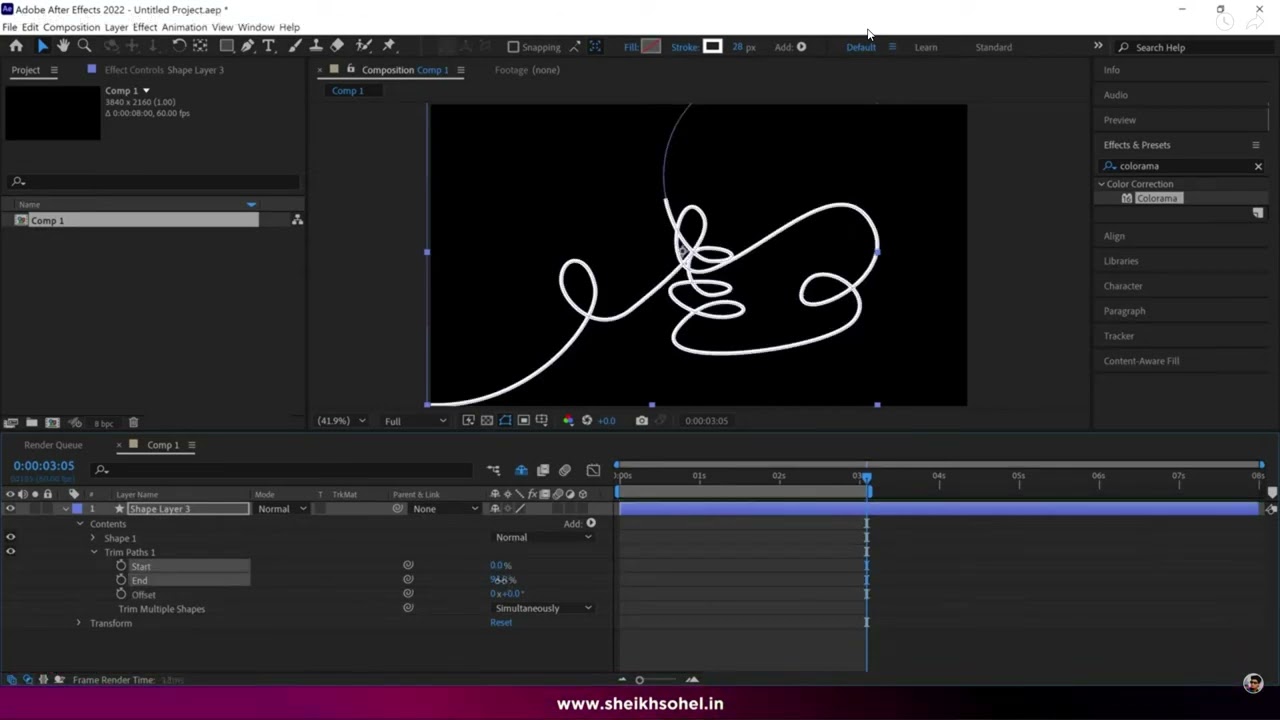Click the motion blur icon in timeline
Image resolution: width=1280 pixels, height=720 pixels.
(565, 470)
